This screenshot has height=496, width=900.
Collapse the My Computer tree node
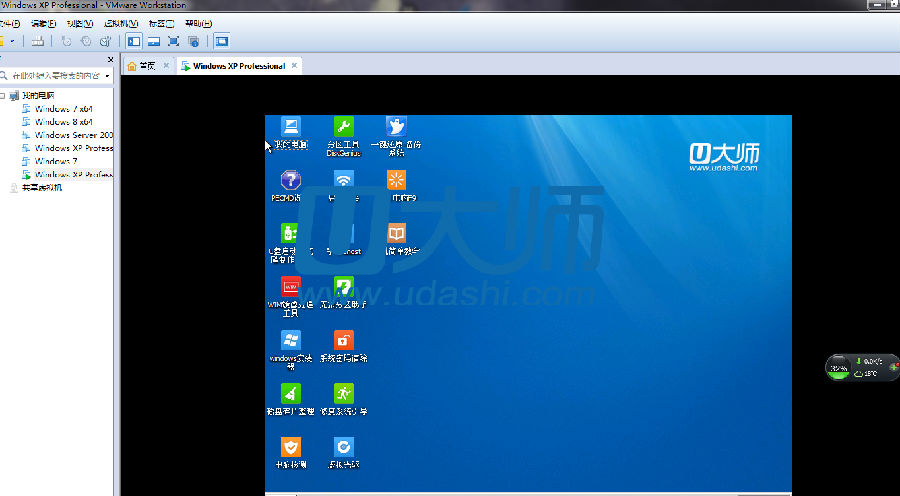3,95
